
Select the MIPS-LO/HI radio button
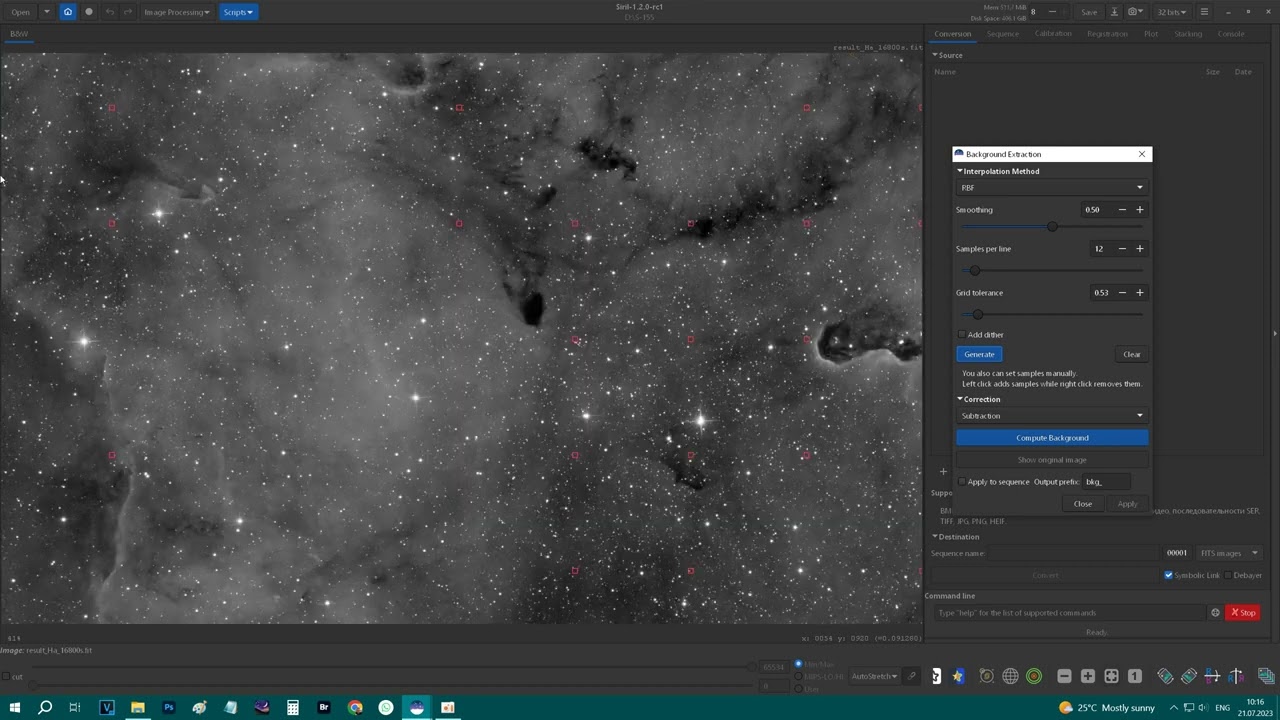point(798,677)
